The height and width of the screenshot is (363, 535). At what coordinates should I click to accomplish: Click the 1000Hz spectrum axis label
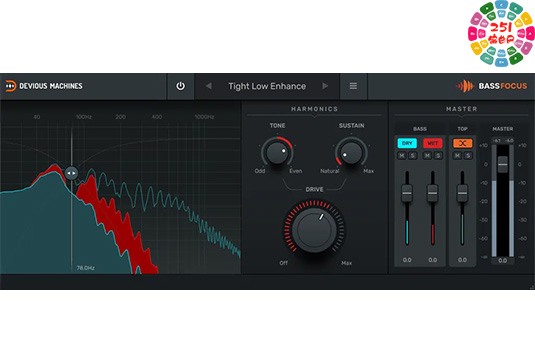point(204,117)
